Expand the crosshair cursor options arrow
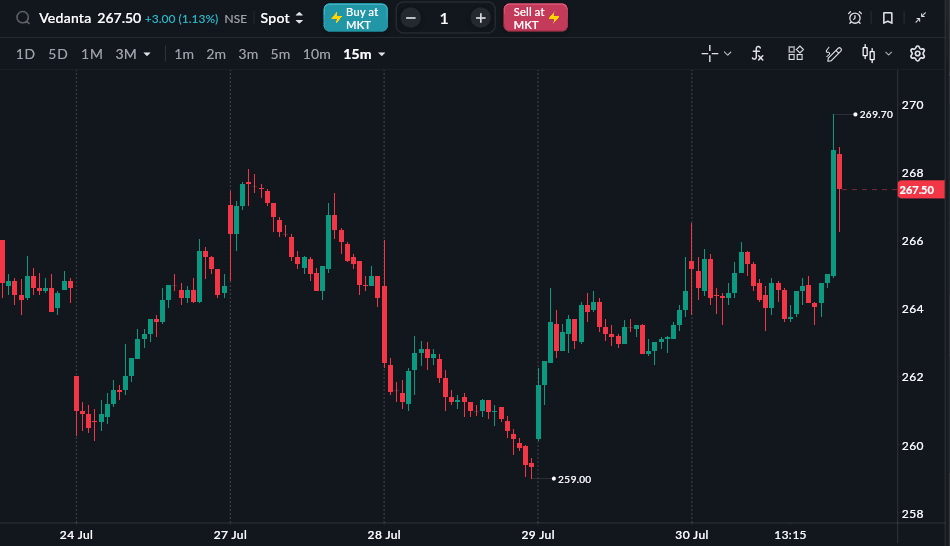This screenshot has width=950, height=546. pyautogui.click(x=728, y=54)
